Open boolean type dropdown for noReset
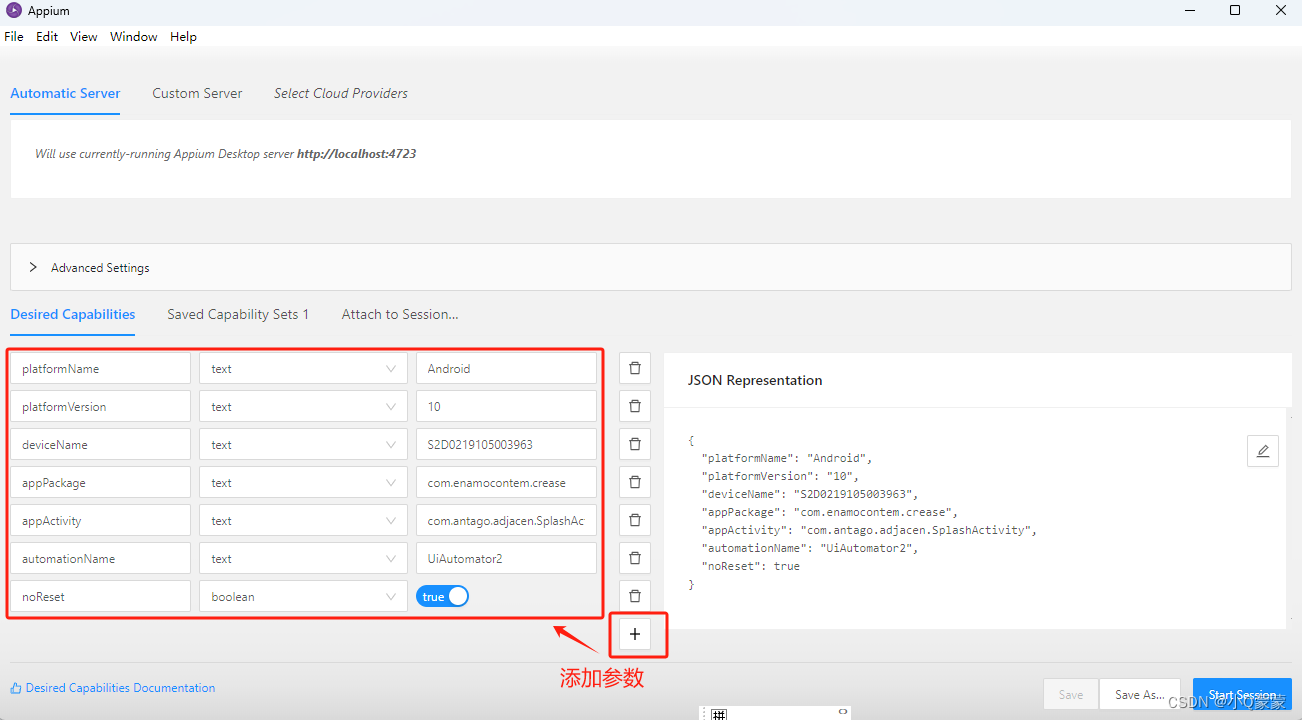Viewport: 1302px width, 720px height. click(303, 596)
